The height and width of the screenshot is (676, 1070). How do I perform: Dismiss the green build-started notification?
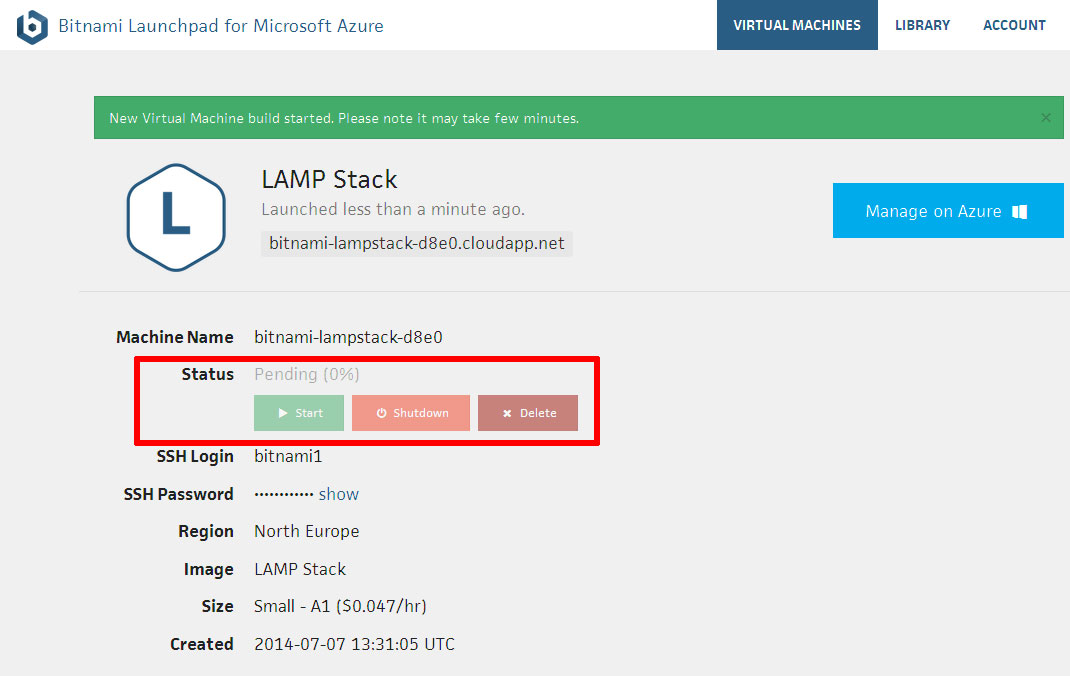pos(1045,118)
